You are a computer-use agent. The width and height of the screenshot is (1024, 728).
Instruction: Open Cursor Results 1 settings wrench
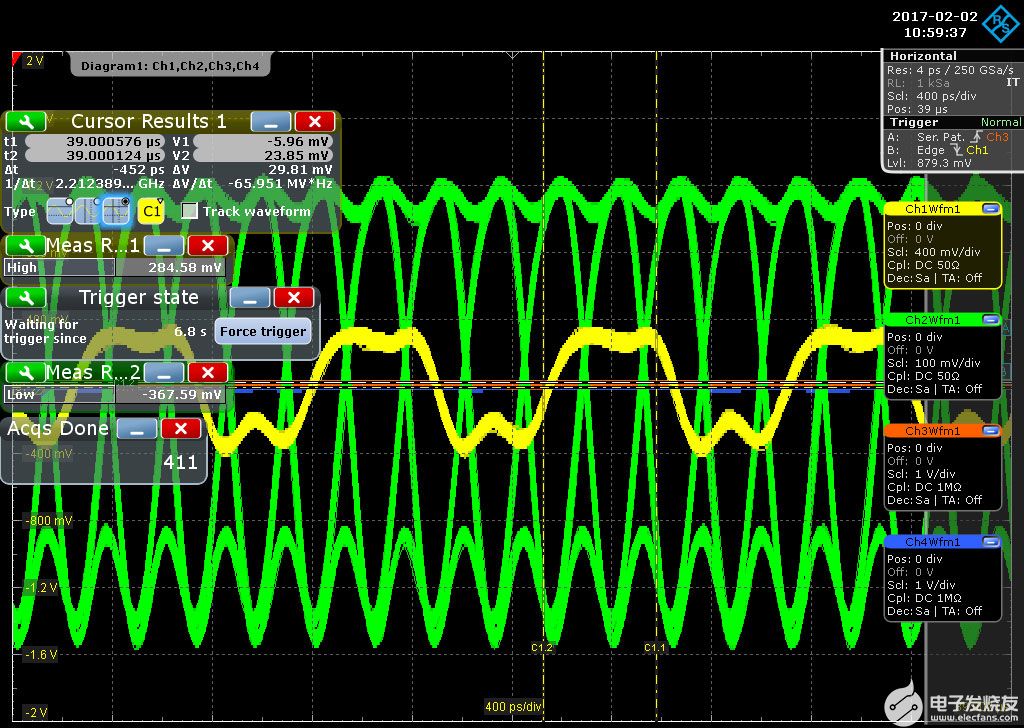(x=25, y=121)
